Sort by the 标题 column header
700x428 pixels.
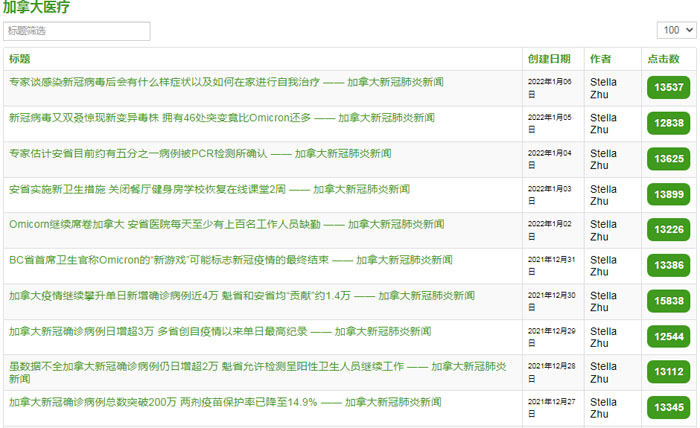coord(20,59)
